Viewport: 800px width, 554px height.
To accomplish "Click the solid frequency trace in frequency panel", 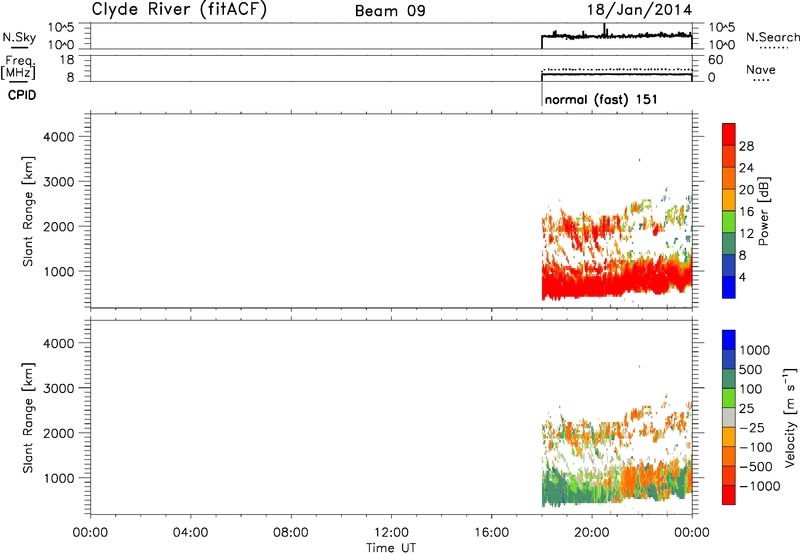I will click(x=616, y=74).
